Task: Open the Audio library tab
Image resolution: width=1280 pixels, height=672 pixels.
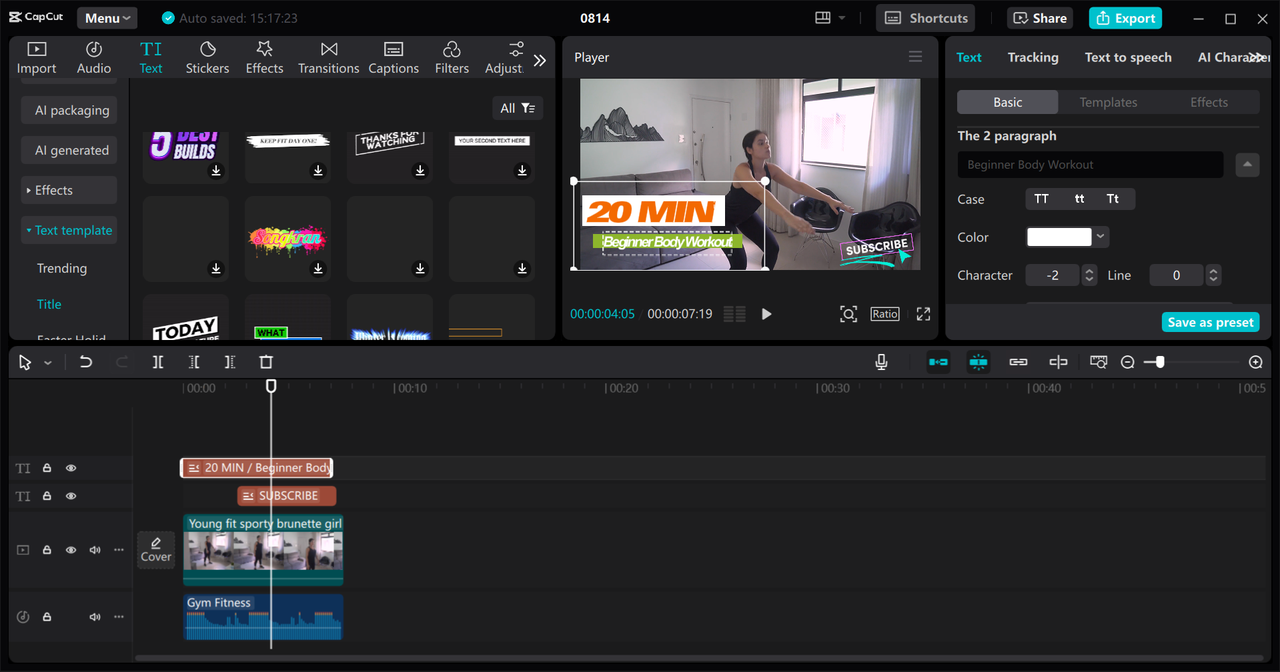Action: pyautogui.click(x=94, y=58)
